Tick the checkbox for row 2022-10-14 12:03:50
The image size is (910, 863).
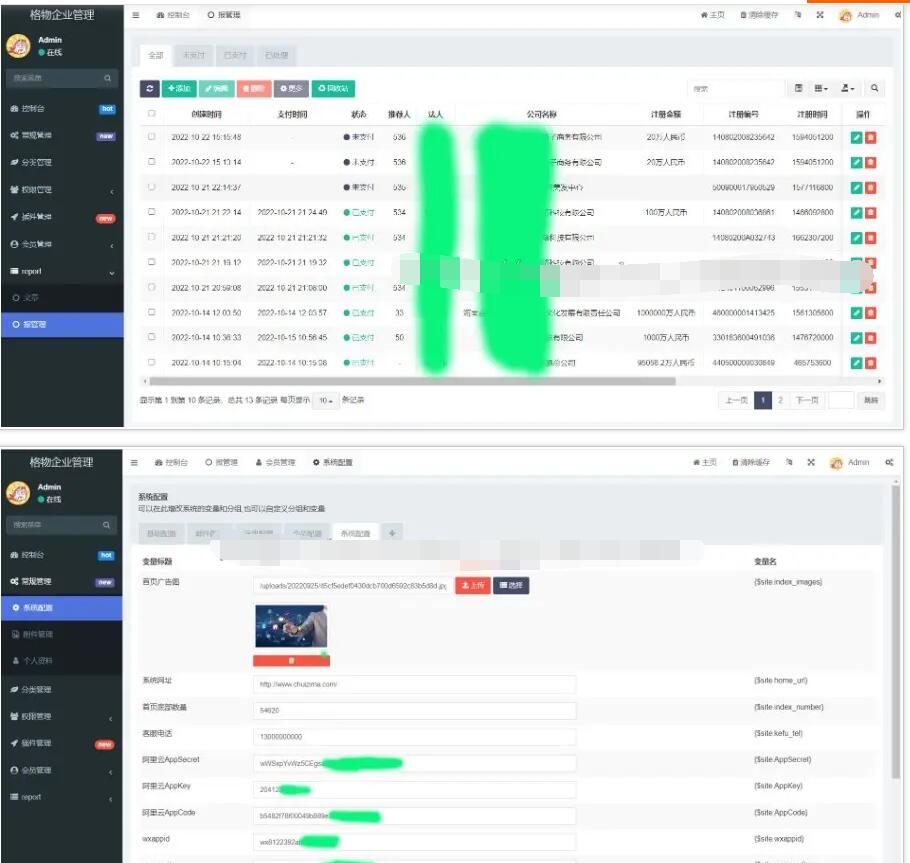152,313
